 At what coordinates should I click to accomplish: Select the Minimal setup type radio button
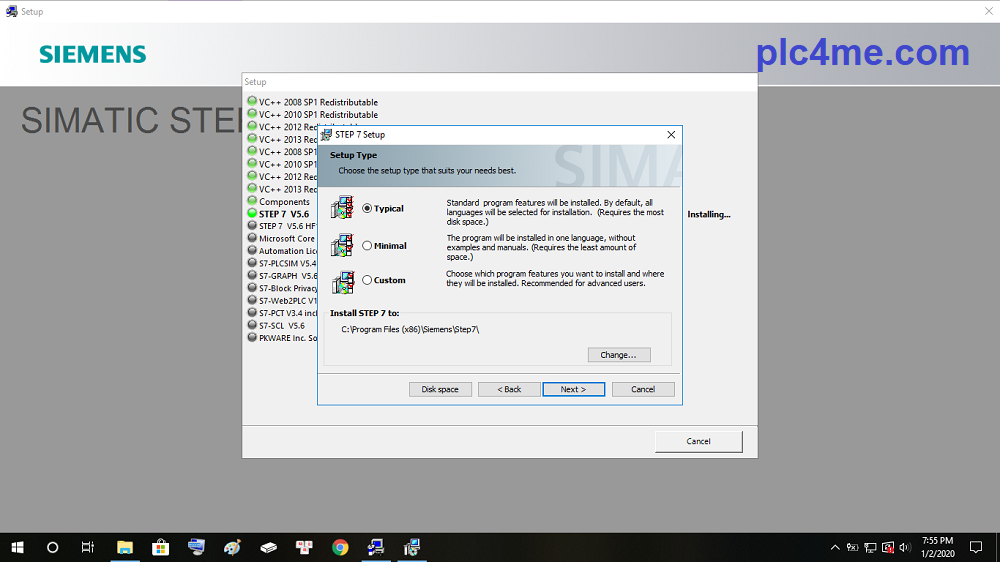pos(367,246)
